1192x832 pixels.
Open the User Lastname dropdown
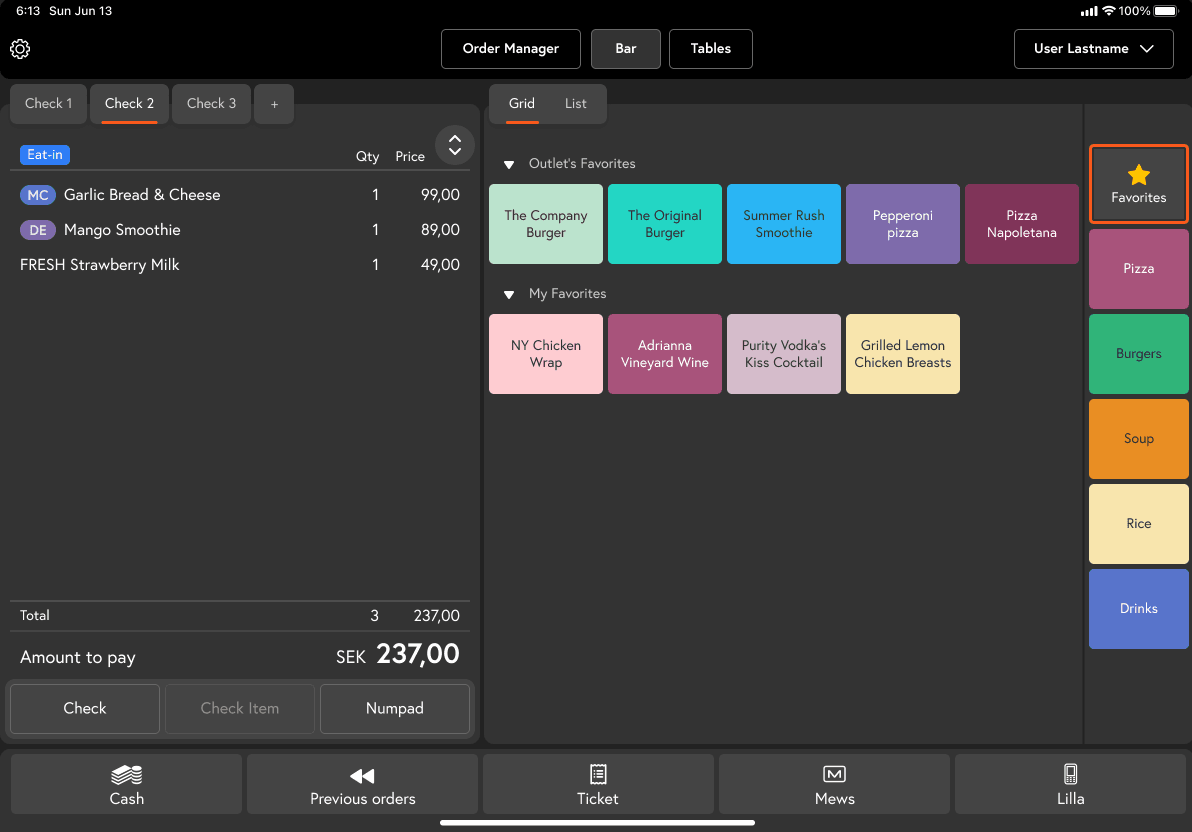click(1093, 49)
